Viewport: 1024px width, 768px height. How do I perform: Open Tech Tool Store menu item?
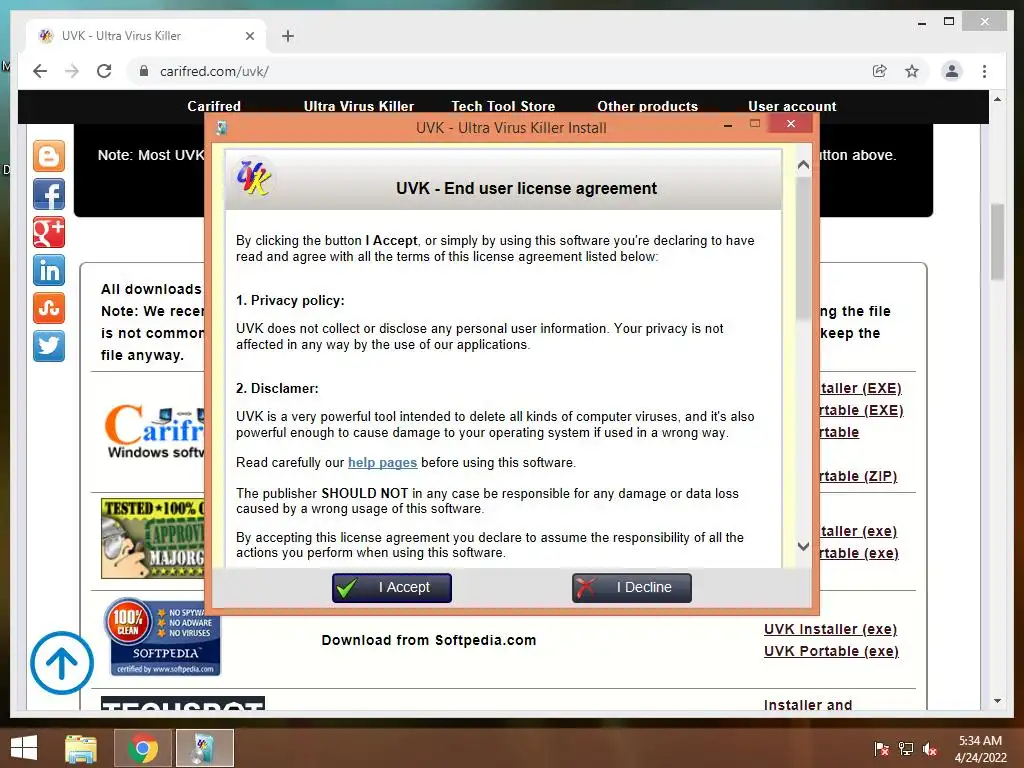[503, 106]
